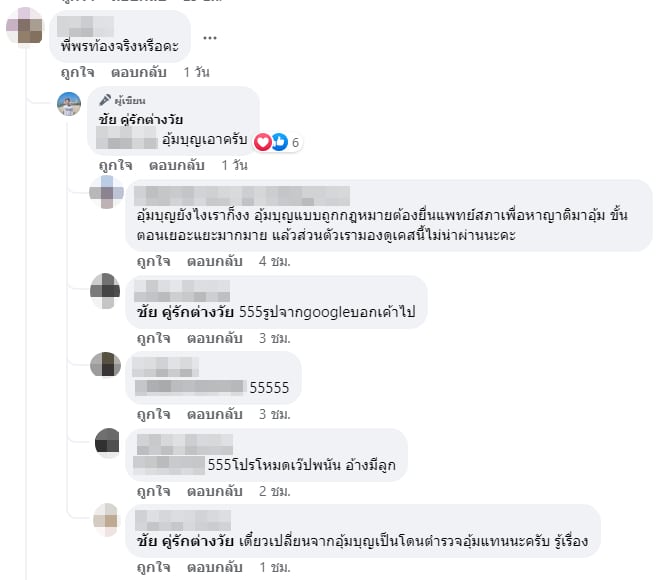Open the three-dots menu on top comment
The height and width of the screenshot is (580, 665).
(210, 38)
